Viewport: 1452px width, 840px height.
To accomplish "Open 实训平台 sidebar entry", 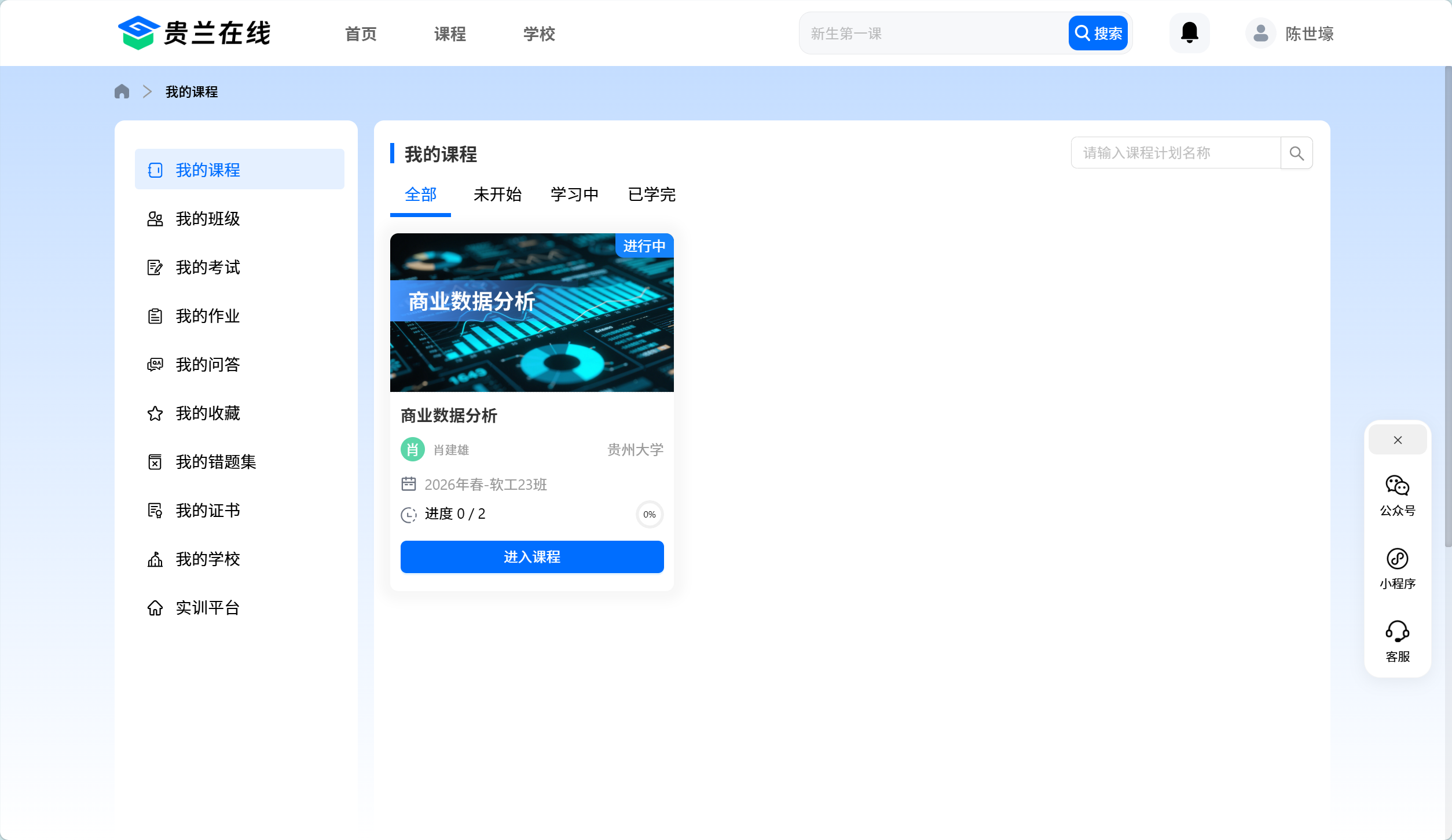I will click(x=240, y=607).
